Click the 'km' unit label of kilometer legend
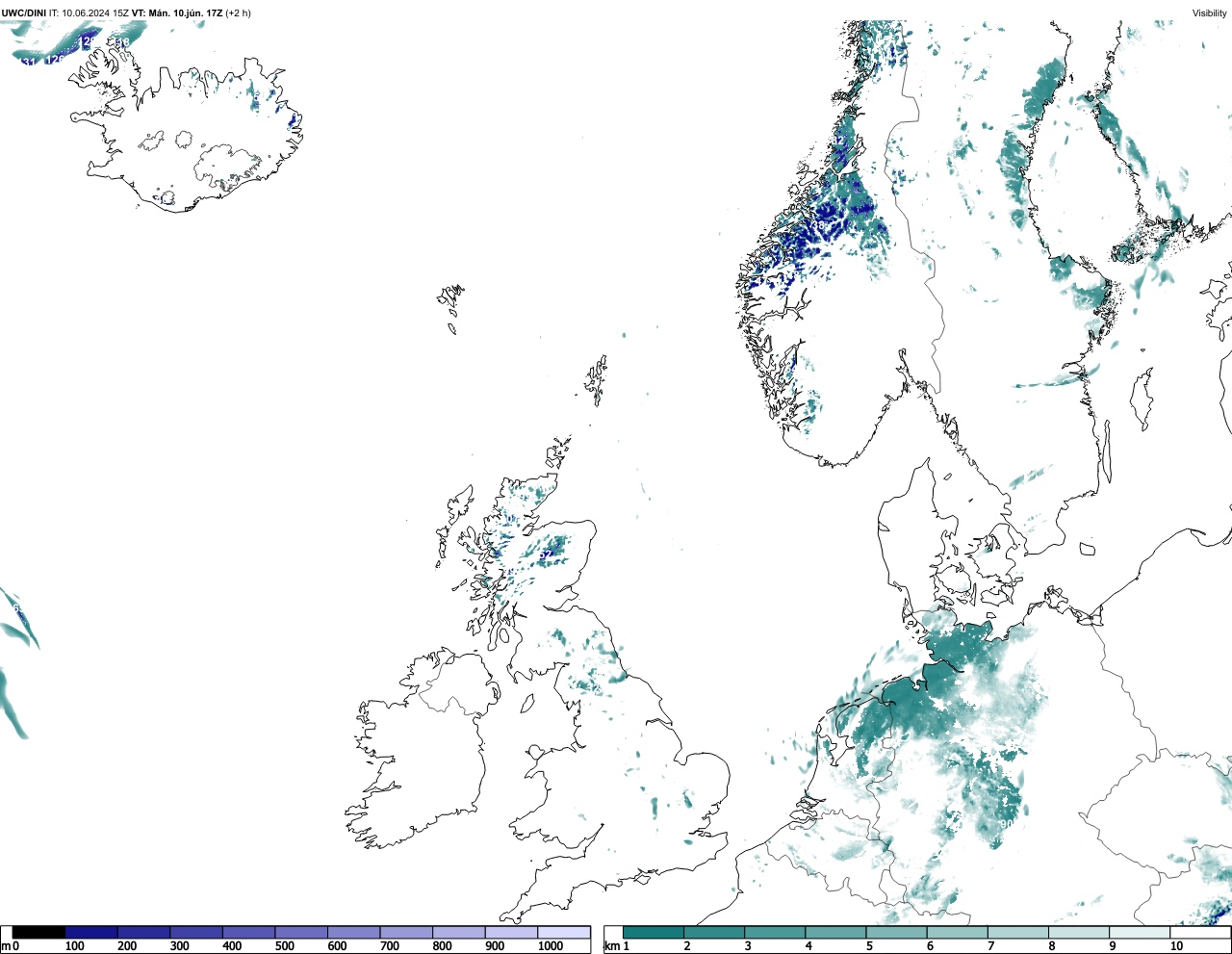The width and height of the screenshot is (1232, 954). coord(611,946)
